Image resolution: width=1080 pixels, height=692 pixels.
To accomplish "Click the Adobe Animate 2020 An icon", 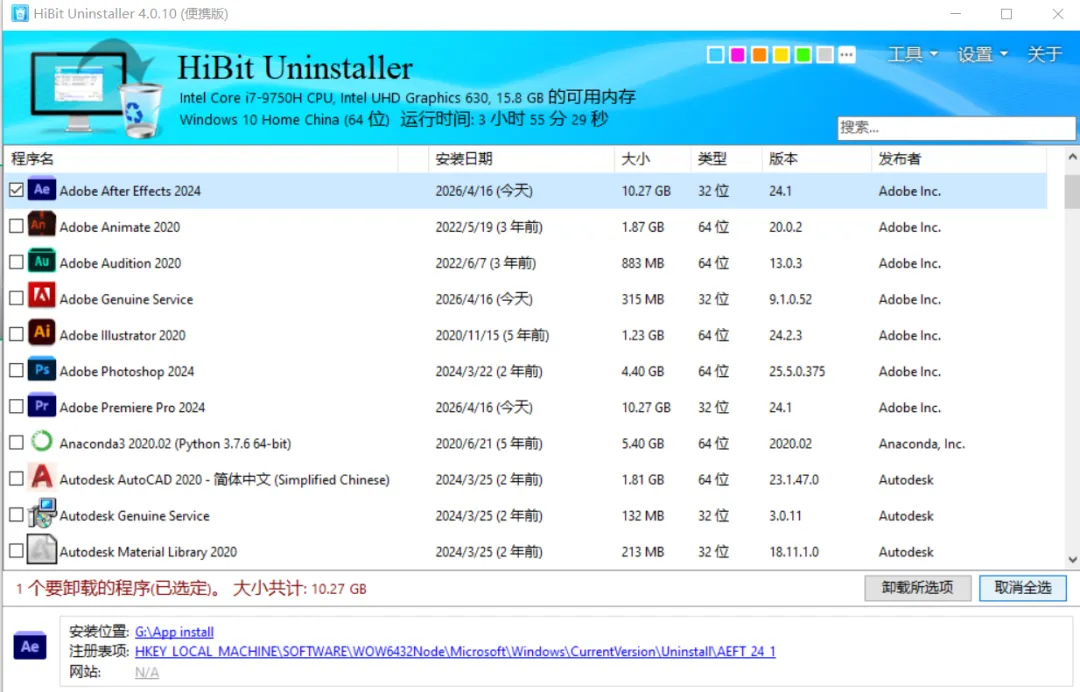I will click(x=41, y=225).
